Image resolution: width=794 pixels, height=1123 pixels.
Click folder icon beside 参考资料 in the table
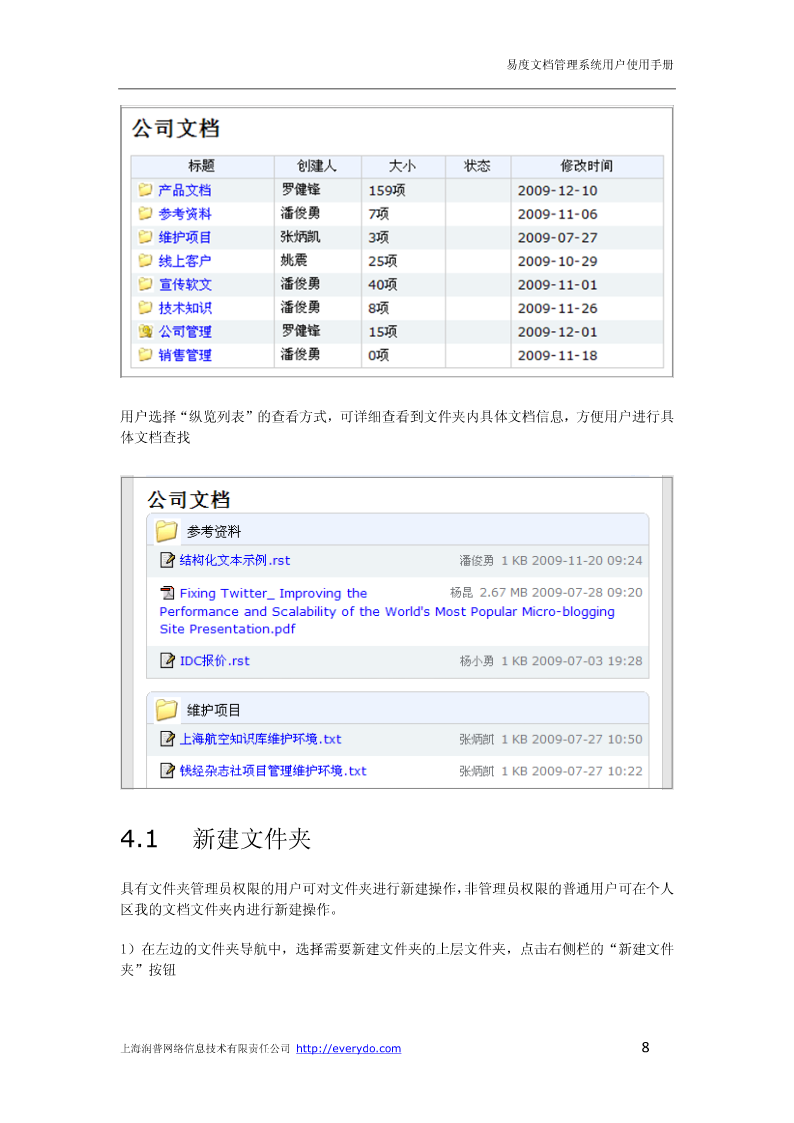click(145, 213)
